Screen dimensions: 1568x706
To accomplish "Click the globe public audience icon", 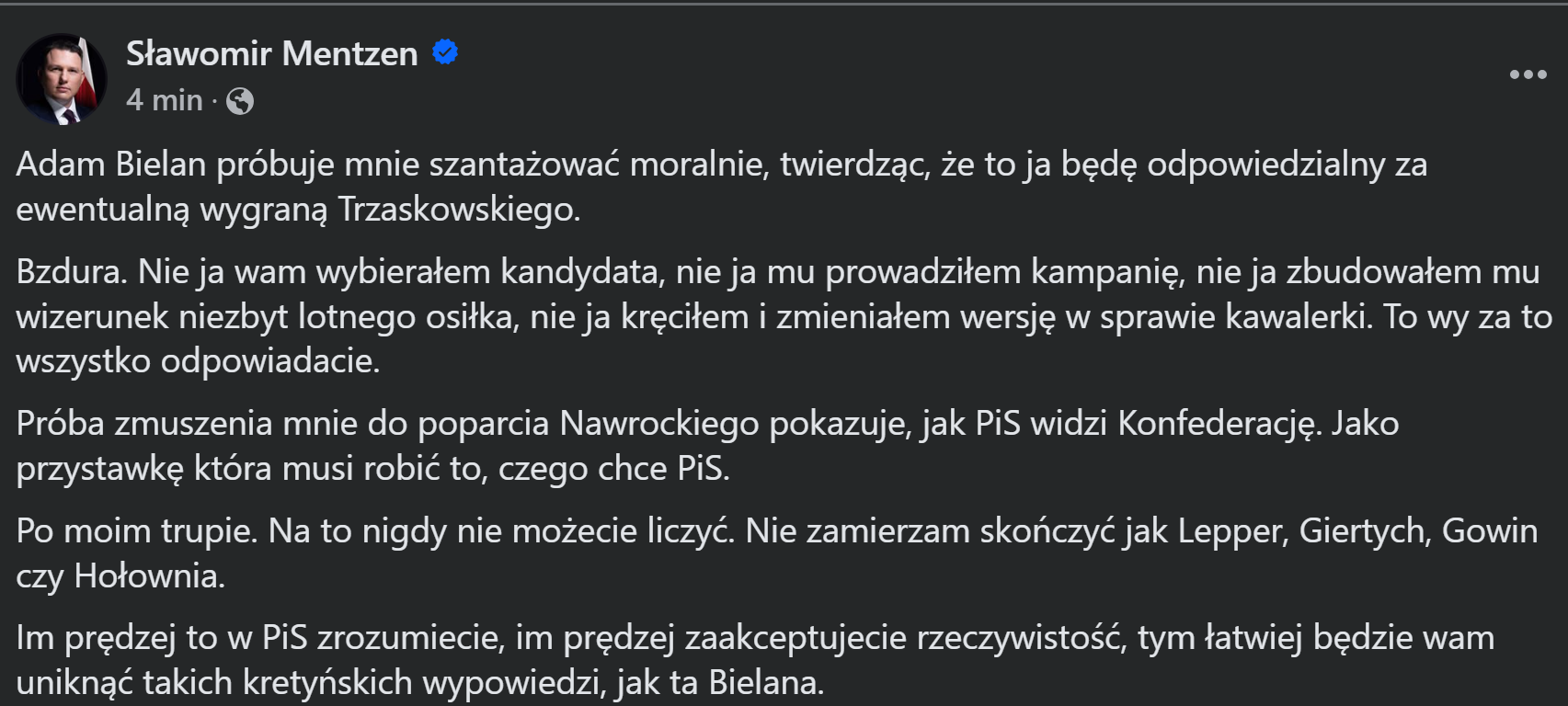I will 240,101.
